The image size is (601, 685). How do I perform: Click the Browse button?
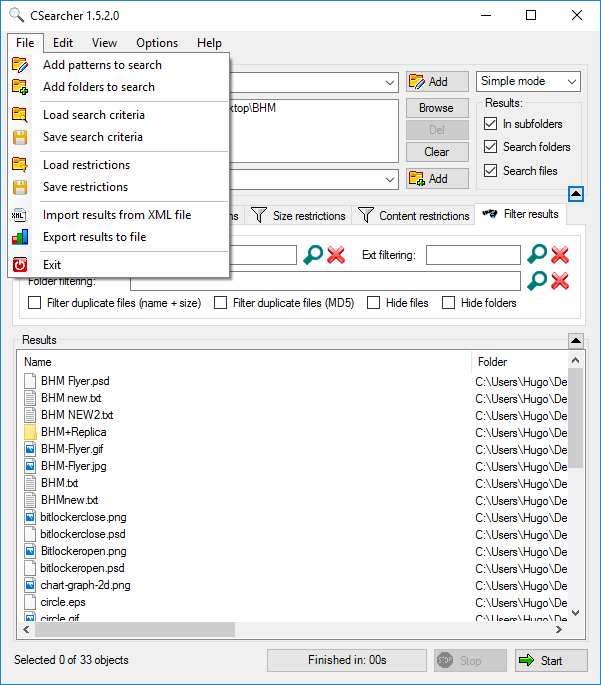click(x=437, y=108)
